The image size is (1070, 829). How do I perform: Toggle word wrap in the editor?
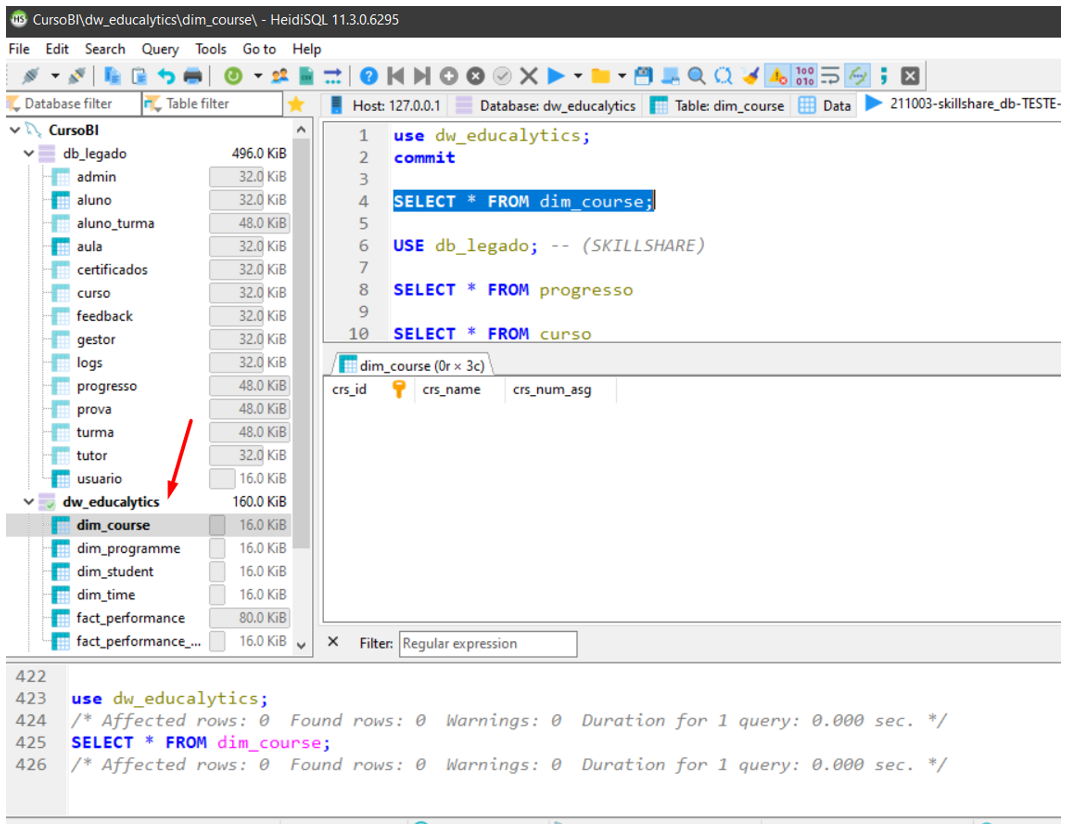click(x=830, y=76)
